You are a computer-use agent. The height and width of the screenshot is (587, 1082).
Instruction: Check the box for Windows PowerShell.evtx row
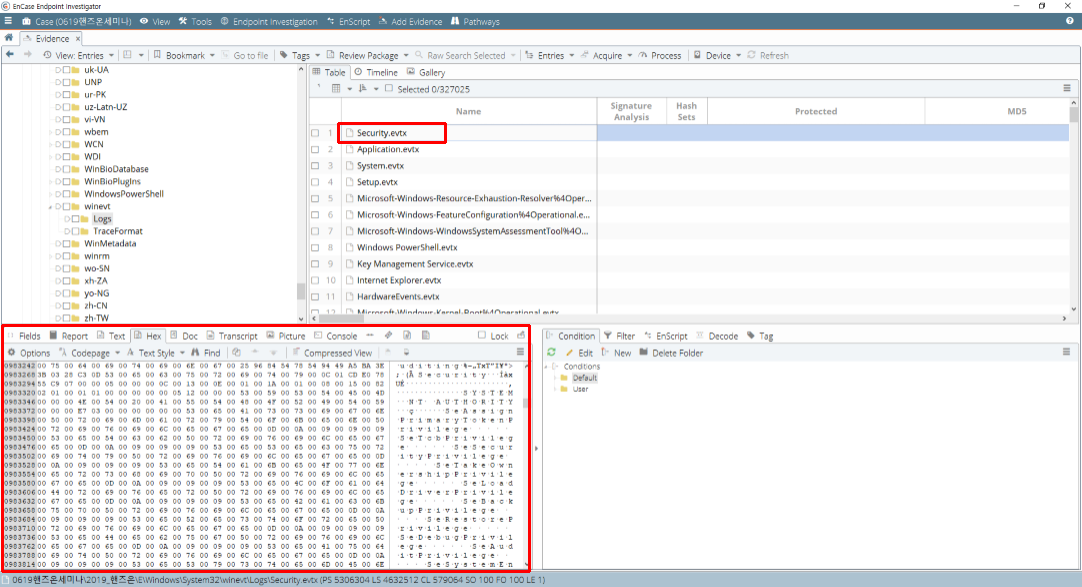click(x=315, y=248)
